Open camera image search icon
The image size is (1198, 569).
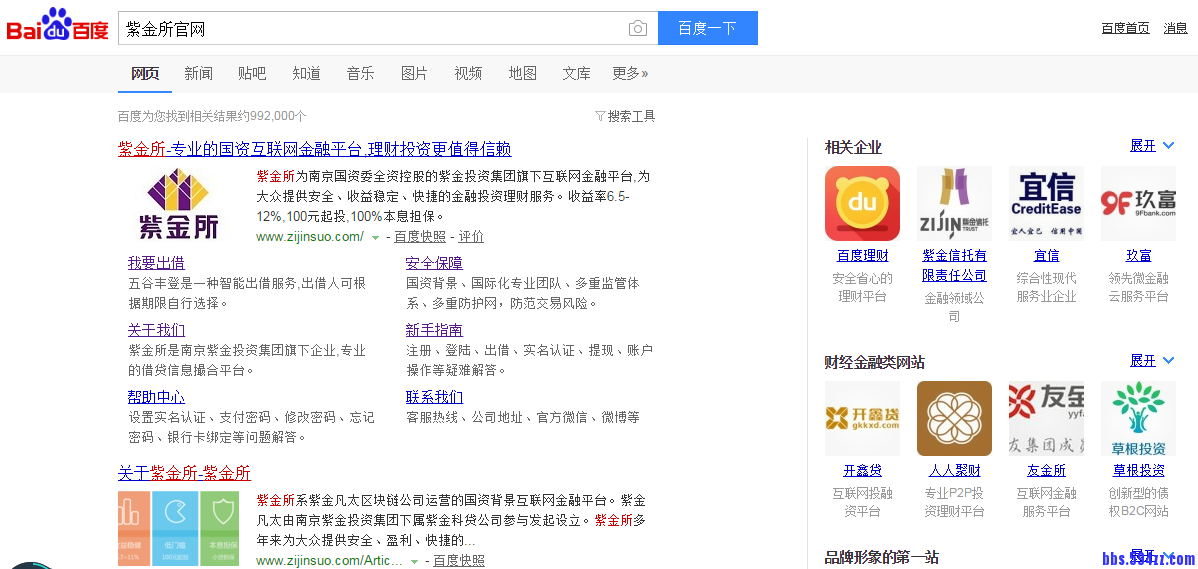click(638, 28)
